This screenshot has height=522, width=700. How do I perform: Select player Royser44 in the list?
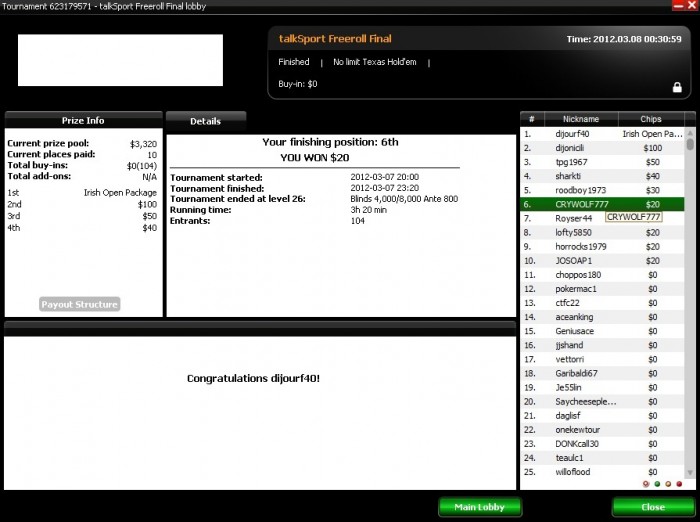(602, 218)
